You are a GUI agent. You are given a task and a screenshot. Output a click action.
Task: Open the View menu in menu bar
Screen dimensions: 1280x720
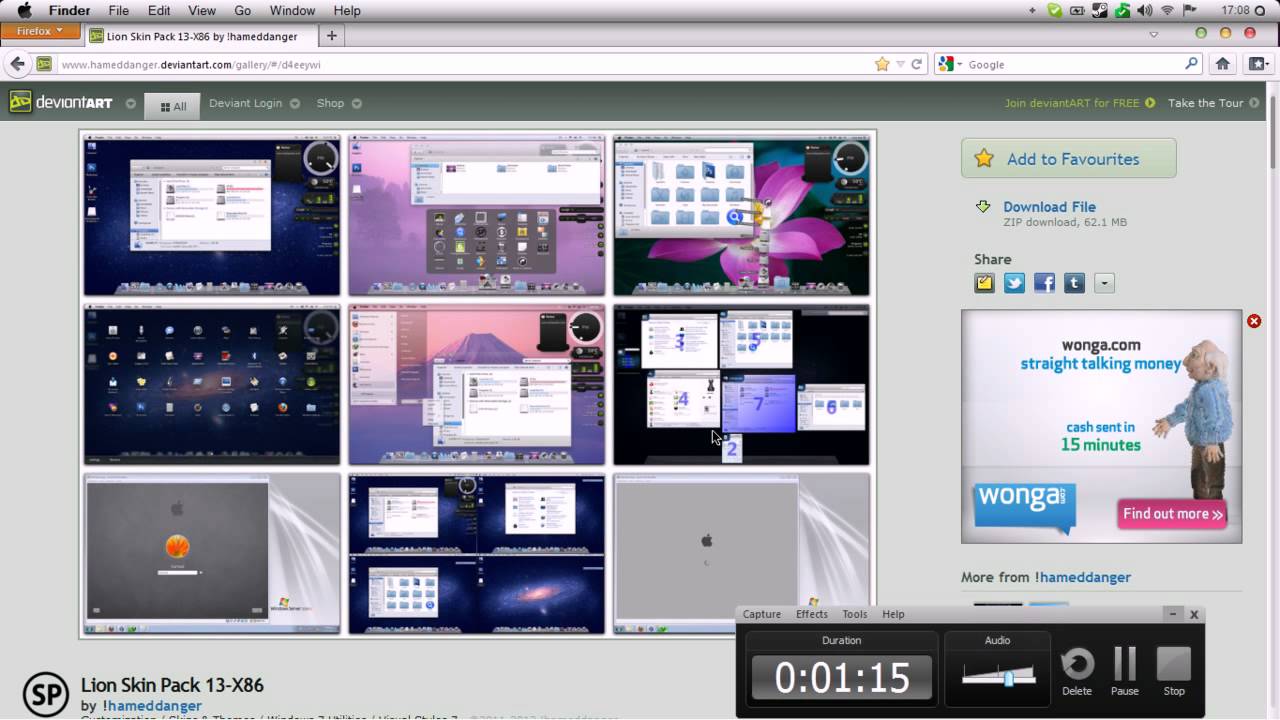coord(201,10)
